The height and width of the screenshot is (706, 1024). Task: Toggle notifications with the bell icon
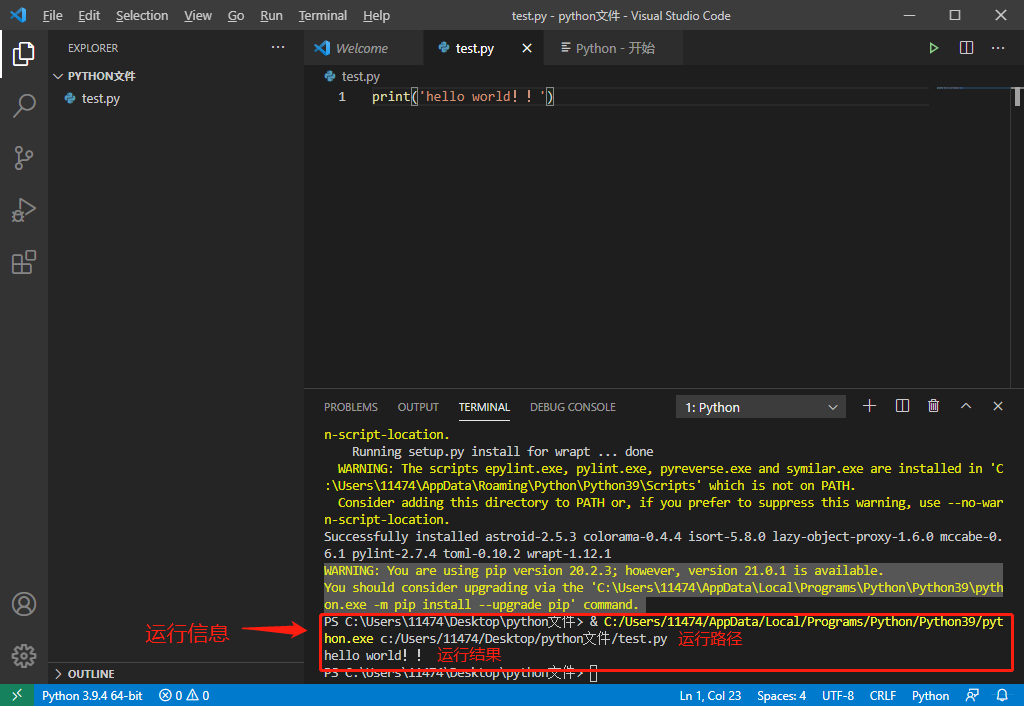[x=1002, y=694]
